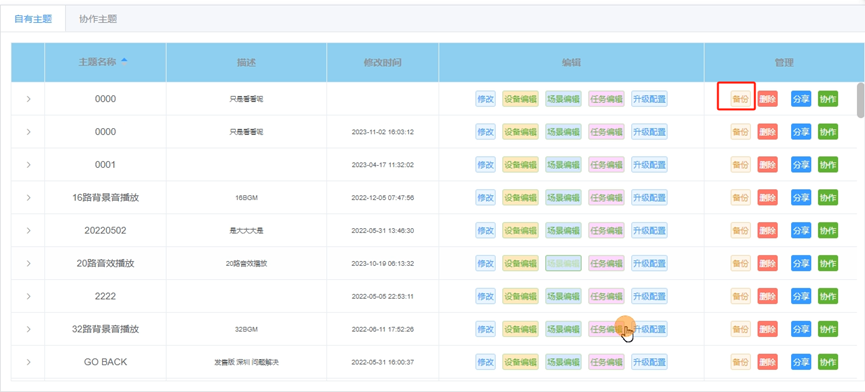Click 协作 for 2222 theme
This screenshot has height=392, width=865.
point(827,296)
